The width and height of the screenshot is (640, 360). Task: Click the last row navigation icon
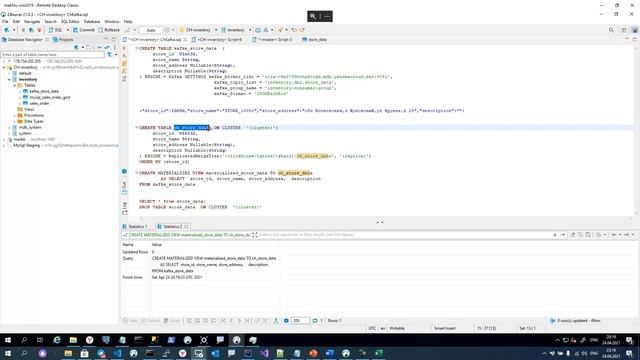(x=247, y=321)
